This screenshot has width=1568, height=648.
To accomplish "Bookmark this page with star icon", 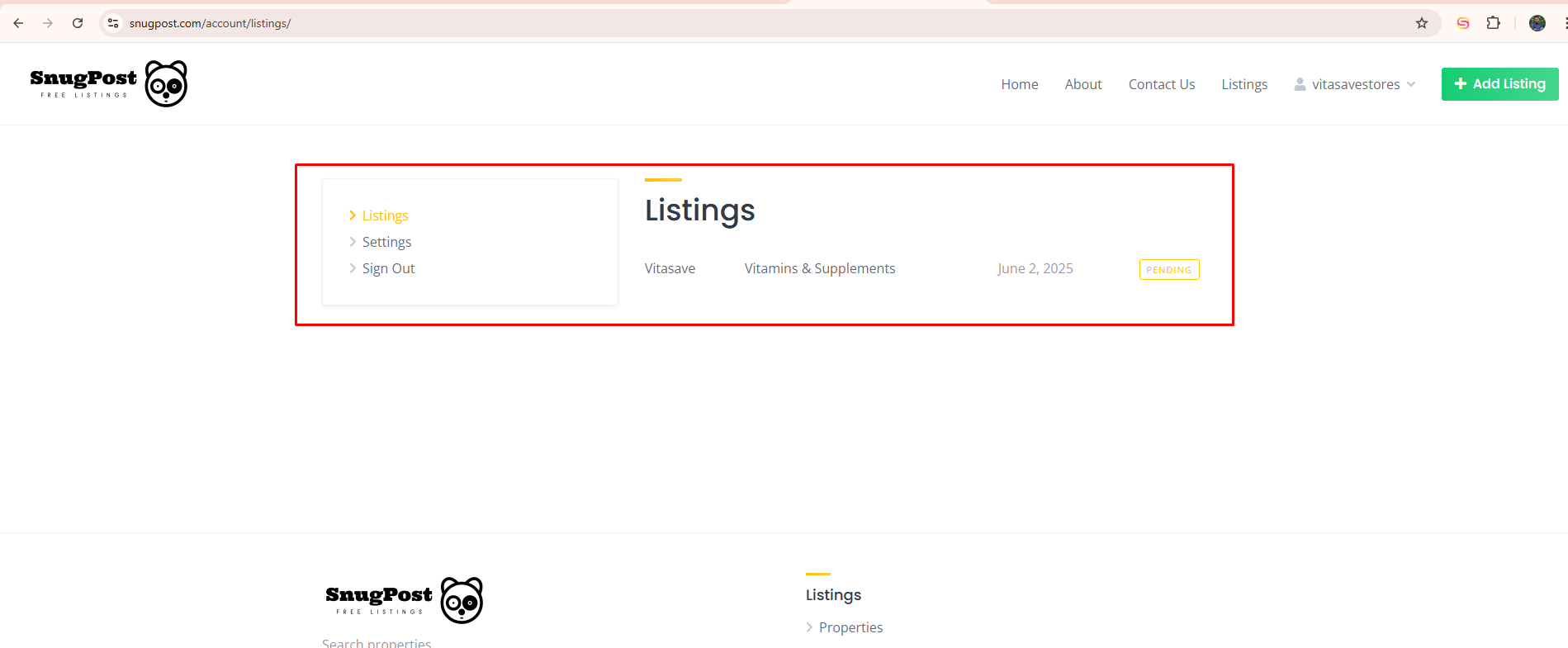I will tap(1422, 23).
